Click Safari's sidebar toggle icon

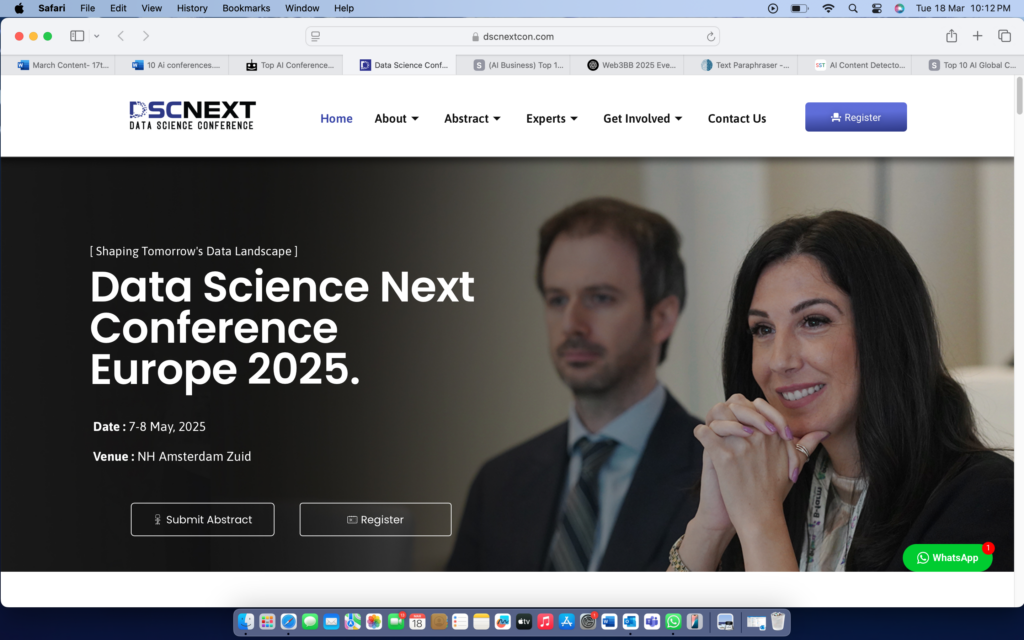[77, 36]
